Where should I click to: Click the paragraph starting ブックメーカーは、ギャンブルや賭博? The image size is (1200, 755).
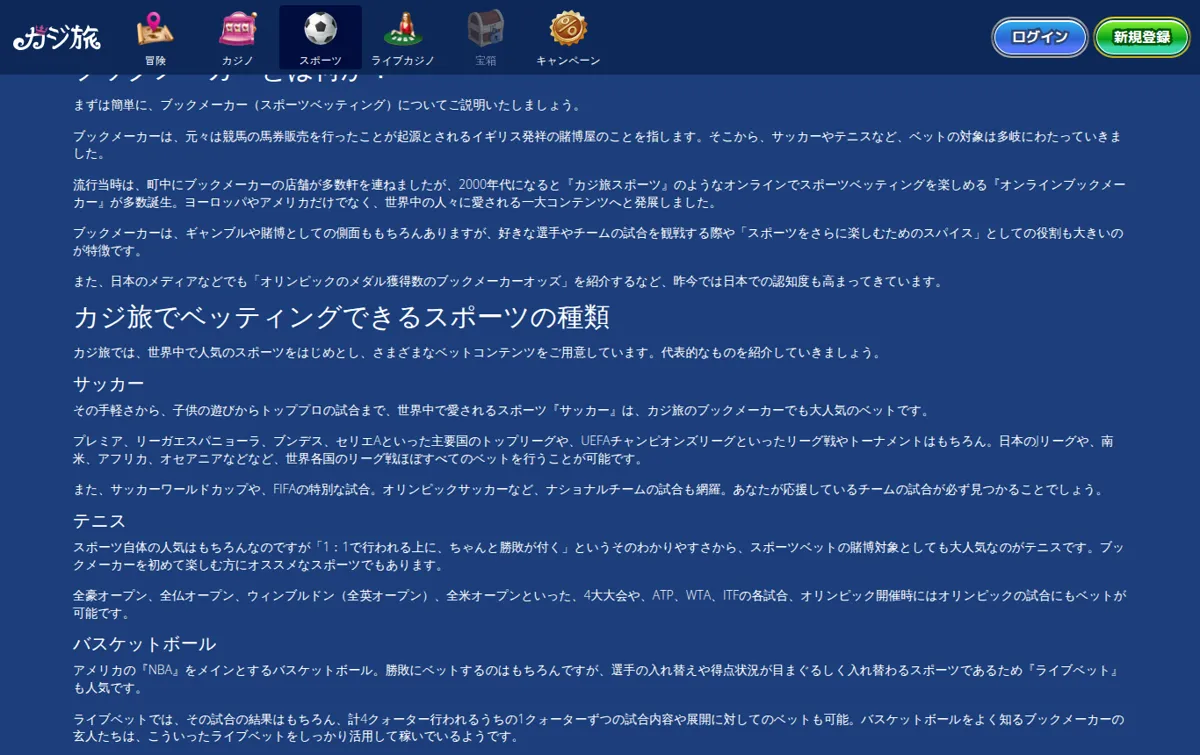tap(598, 242)
